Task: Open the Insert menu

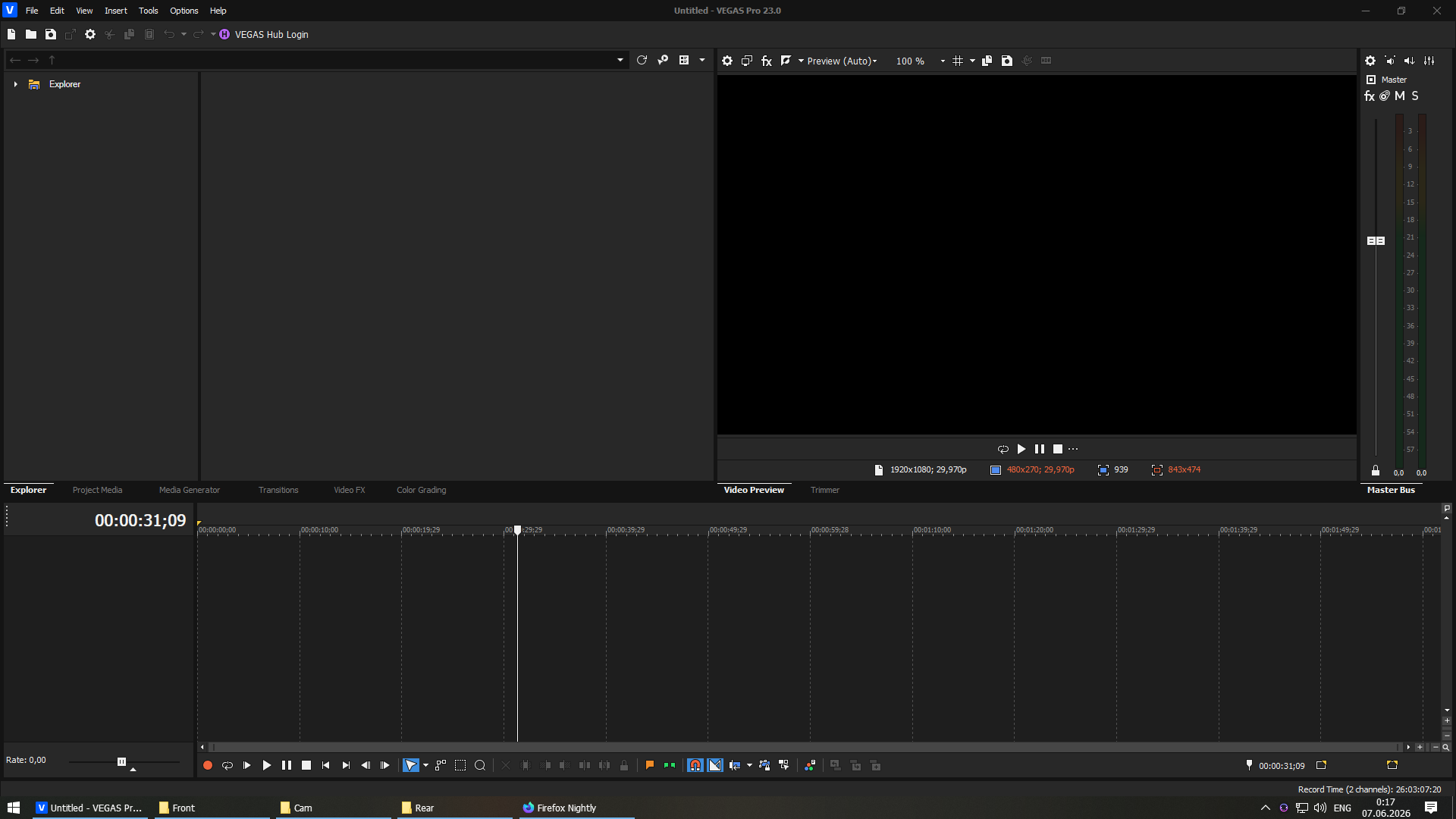Action: (115, 11)
